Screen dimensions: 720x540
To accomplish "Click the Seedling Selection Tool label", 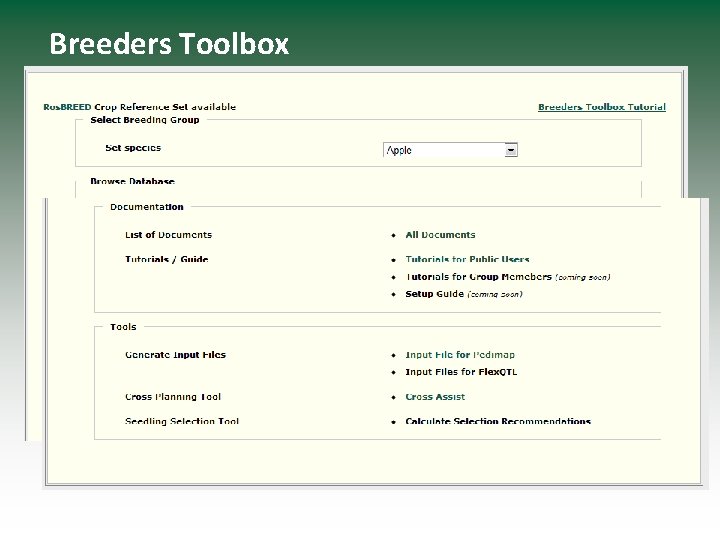I will pyautogui.click(x=182, y=421).
